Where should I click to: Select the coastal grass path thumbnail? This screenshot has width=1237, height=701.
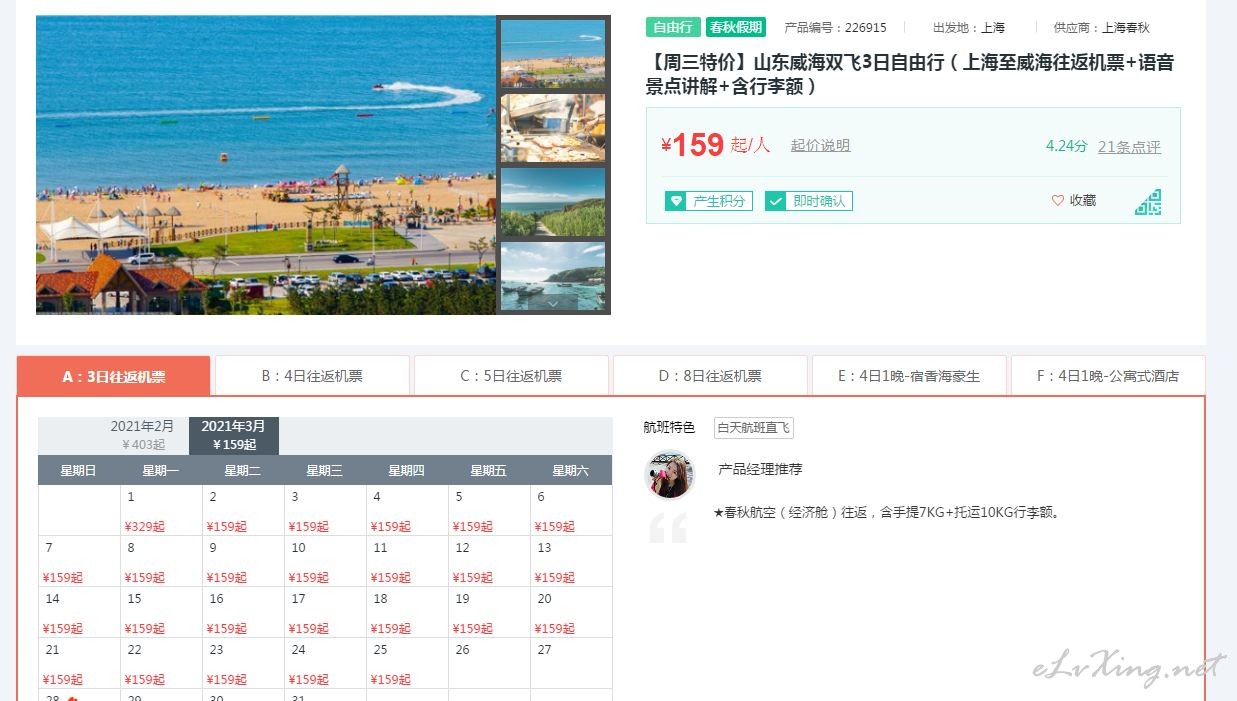click(553, 202)
